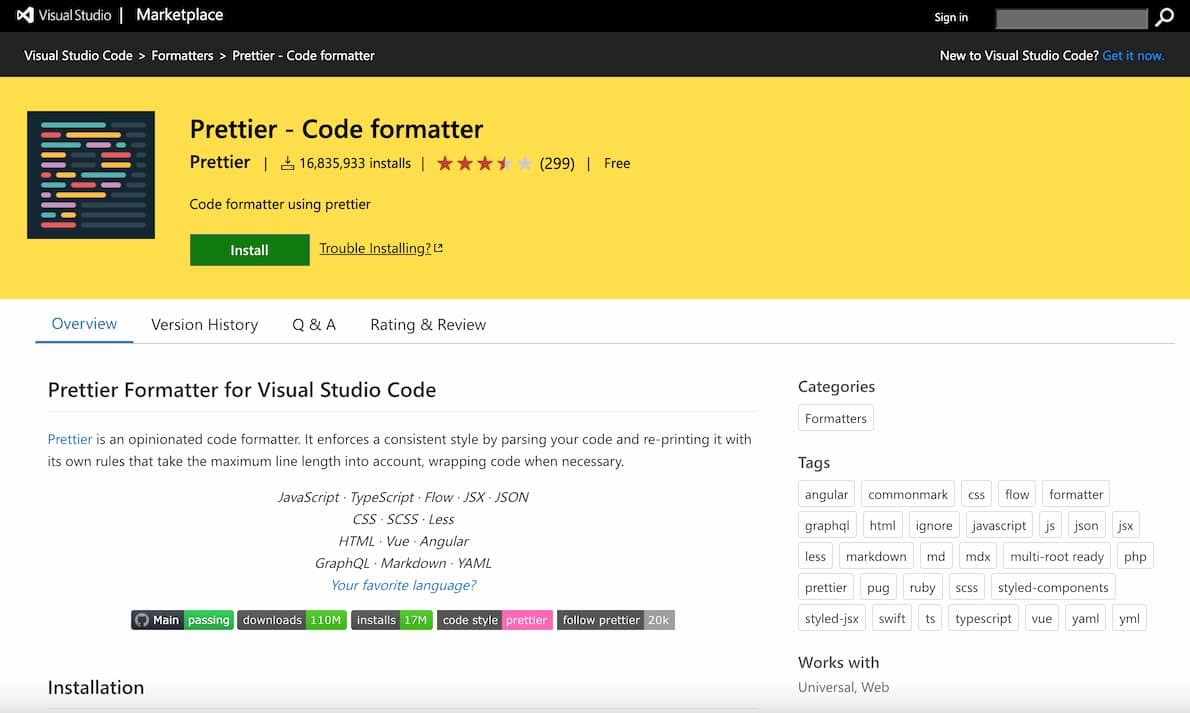Image resolution: width=1190 pixels, height=713 pixels.
Task: Select the graphql tag
Action: point(827,525)
